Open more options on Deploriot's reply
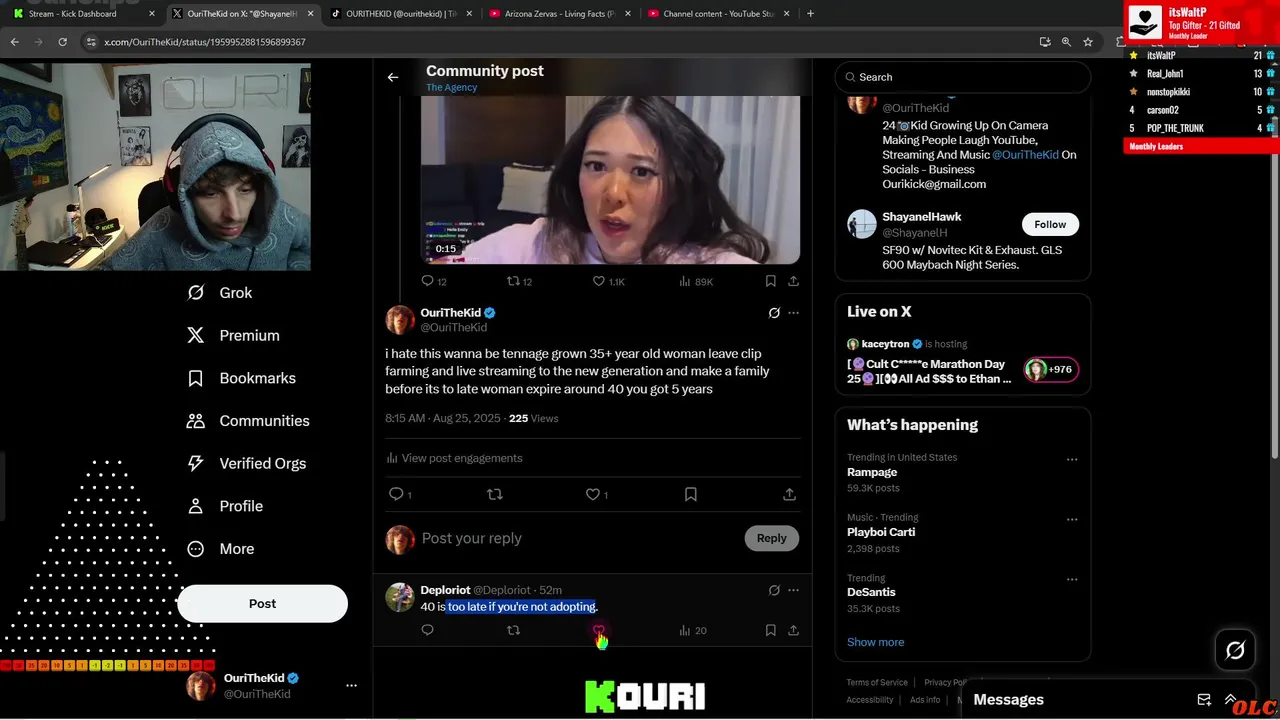This screenshot has width=1280, height=720. pos(793,590)
